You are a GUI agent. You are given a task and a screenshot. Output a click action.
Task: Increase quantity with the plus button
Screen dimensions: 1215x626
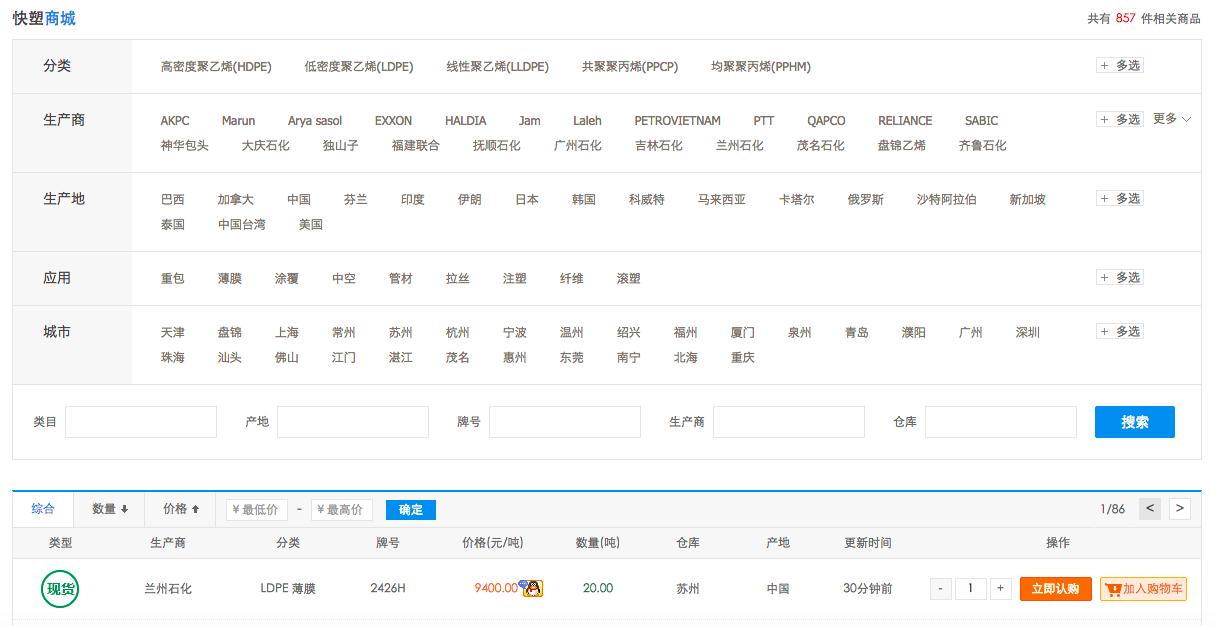[x=1000, y=589]
